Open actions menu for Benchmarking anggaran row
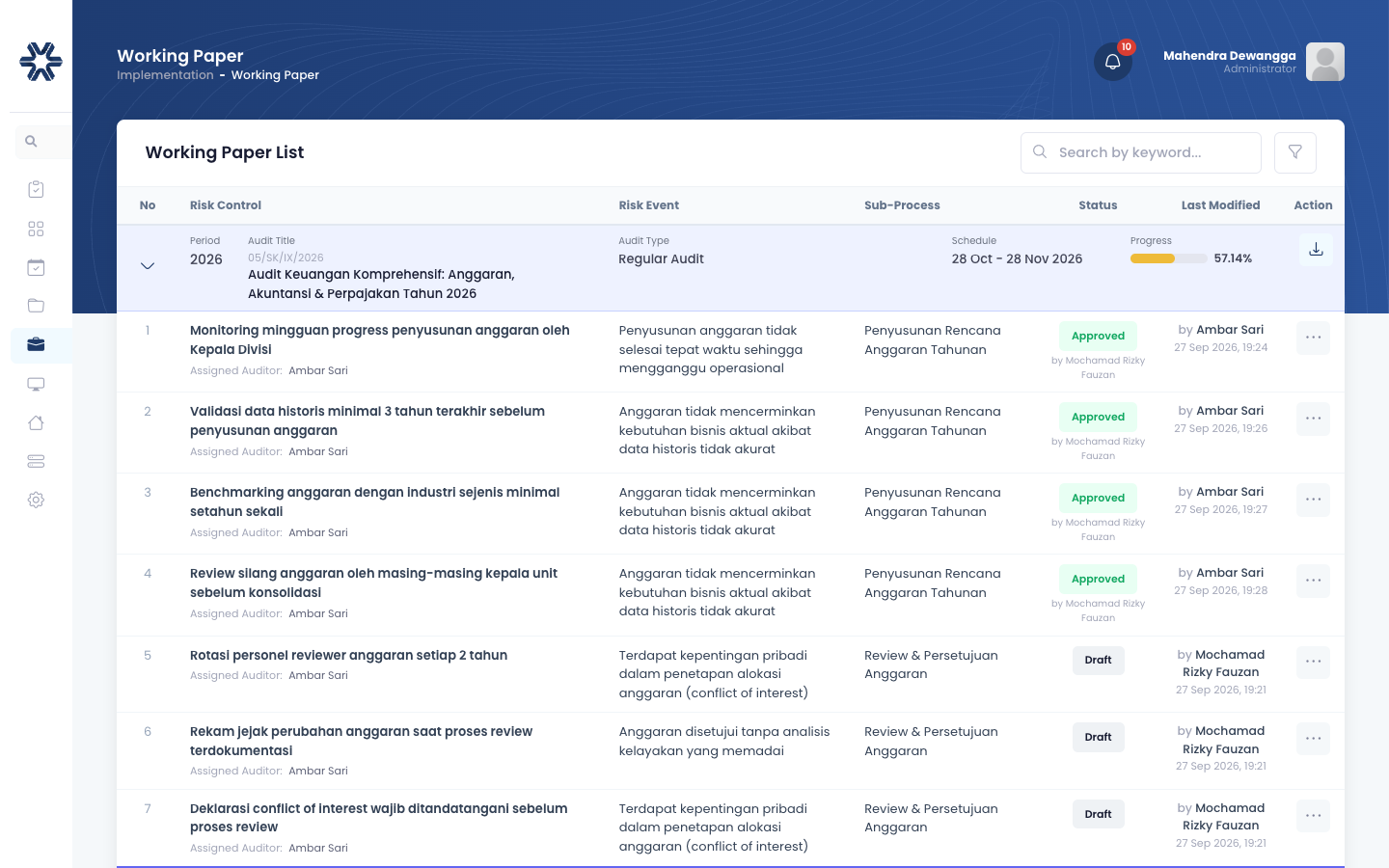The width and height of the screenshot is (1389, 868). 1314,500
